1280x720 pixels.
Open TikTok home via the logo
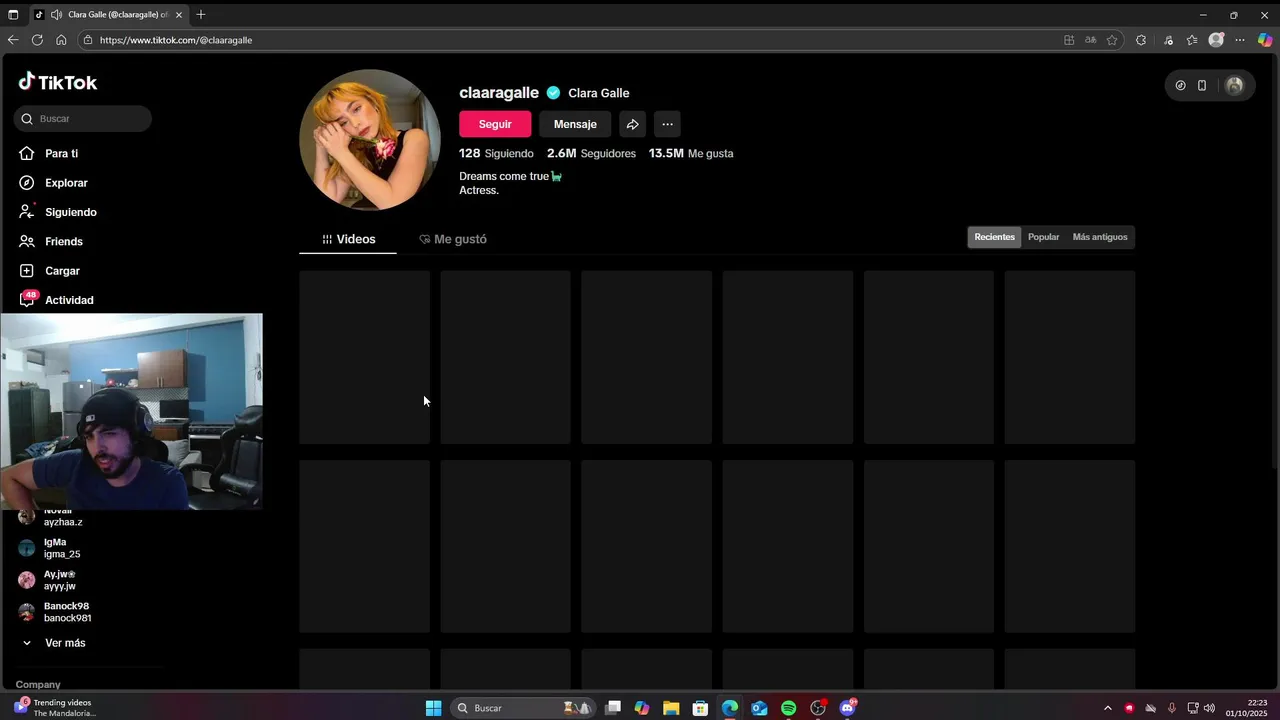[x=58, y=82]
